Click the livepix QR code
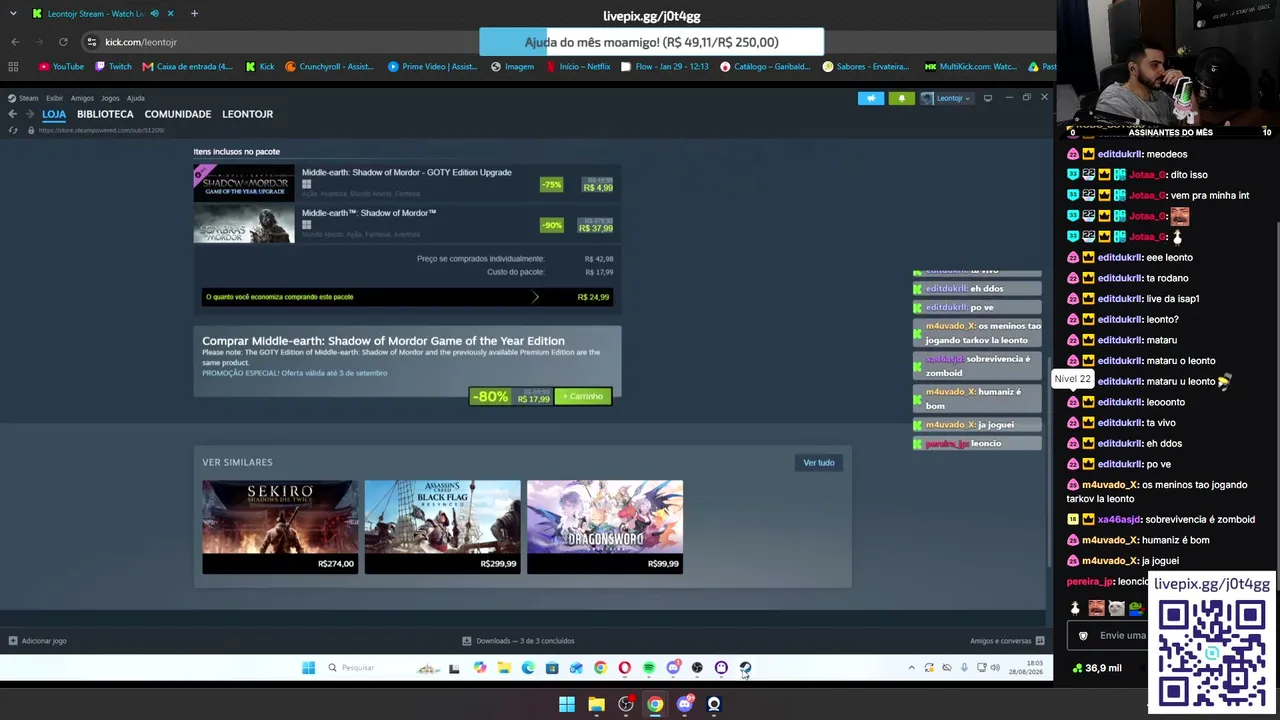 (1212, 654)
